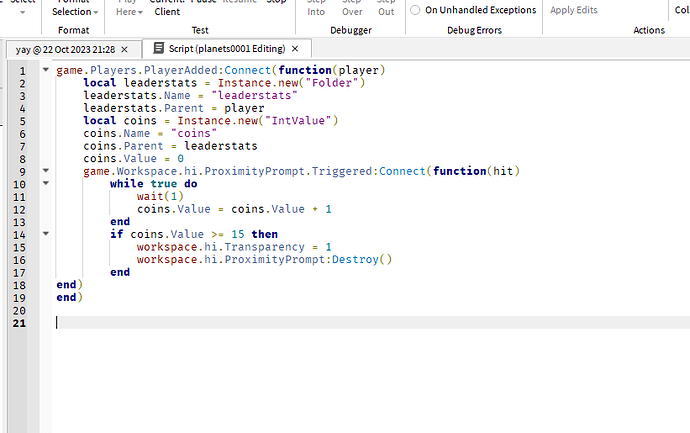Collapse the ProximityPrompt.Triggered function fold arrow
The image size is (690, 433).
(x=46, y=171)
